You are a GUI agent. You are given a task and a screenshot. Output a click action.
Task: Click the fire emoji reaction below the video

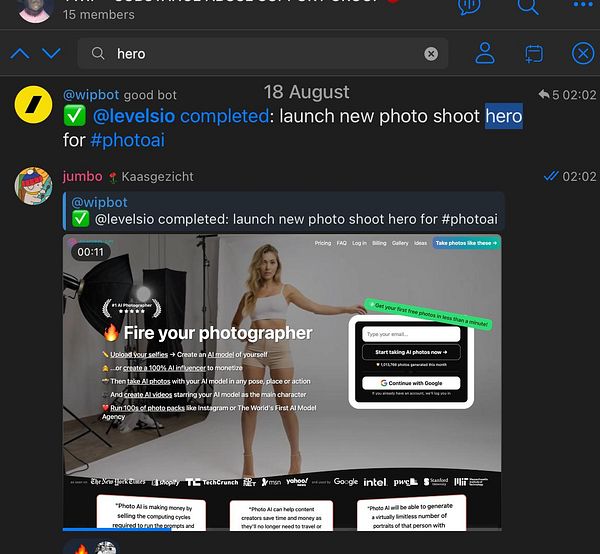tap(81, 549)
